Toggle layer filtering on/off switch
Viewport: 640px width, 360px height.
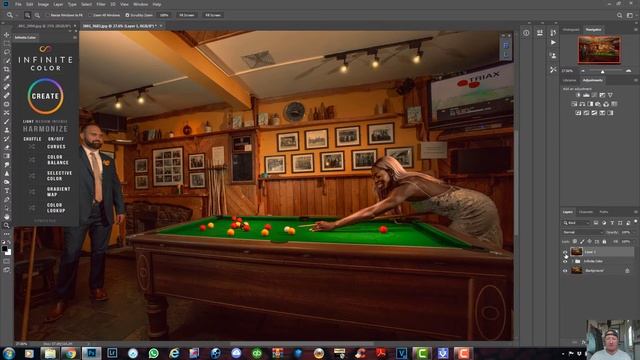(636, 222)
